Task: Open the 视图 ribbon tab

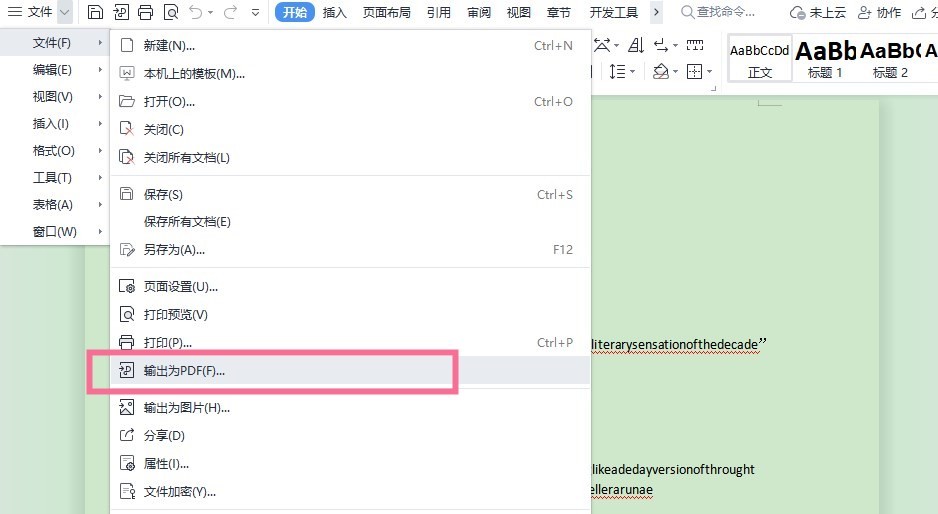Action: click(x=519, y=12)
